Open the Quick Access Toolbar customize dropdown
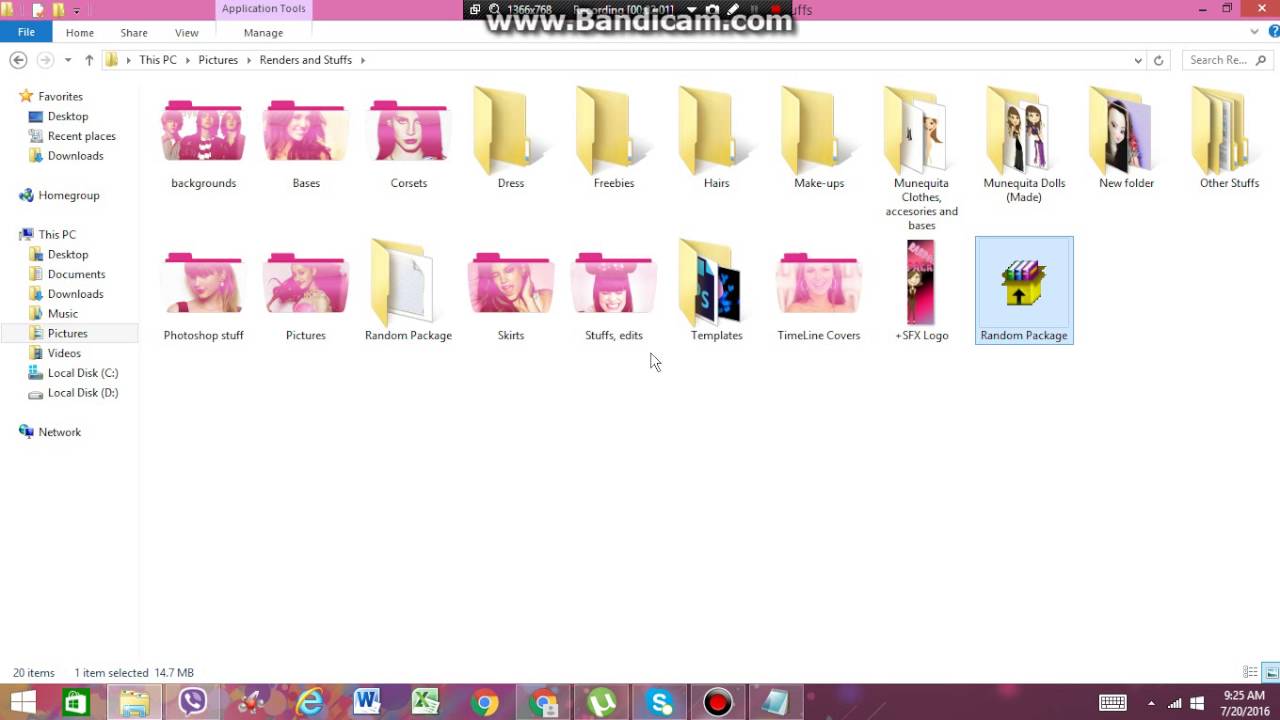 point(76,10)
